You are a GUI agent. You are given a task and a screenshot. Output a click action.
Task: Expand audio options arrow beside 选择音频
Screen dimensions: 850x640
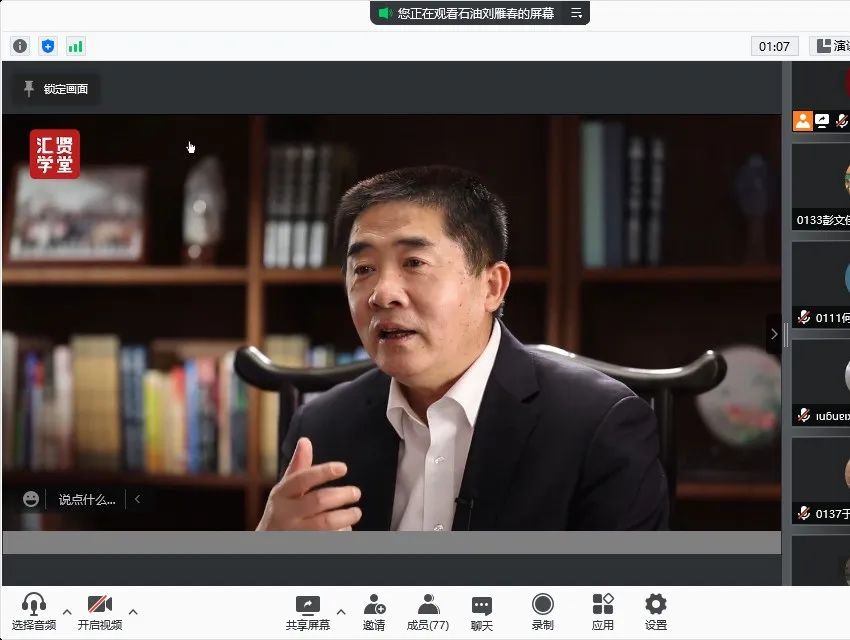click(67, 612)
